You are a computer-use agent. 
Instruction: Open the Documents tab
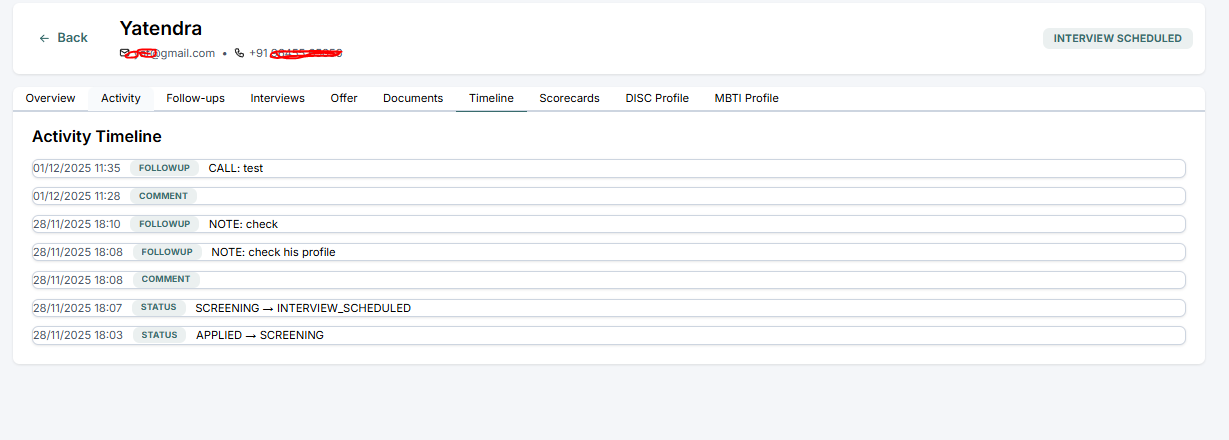413,98
